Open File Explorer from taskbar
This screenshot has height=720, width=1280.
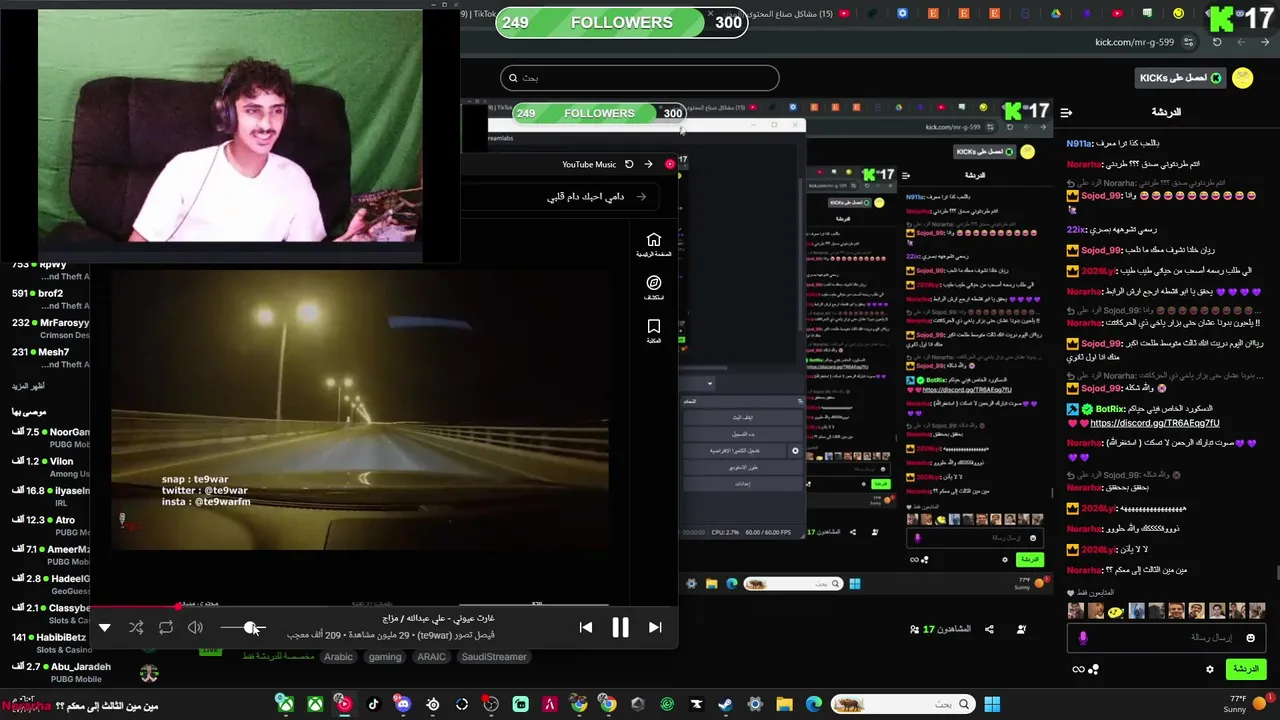(x=784, y=704)
